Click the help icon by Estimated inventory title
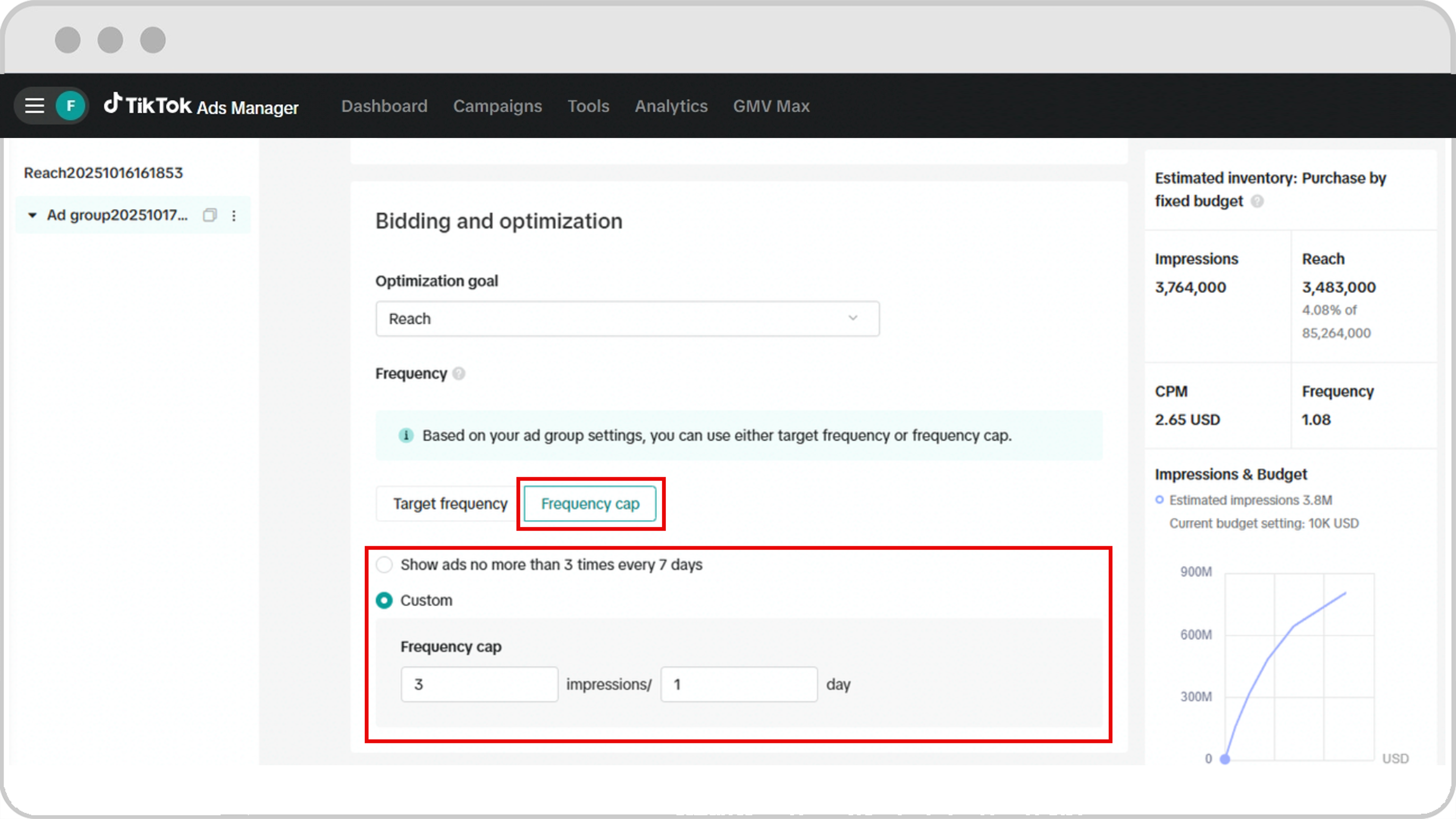The width and height of the screenshot is (1456, 819). point(1256,201)
